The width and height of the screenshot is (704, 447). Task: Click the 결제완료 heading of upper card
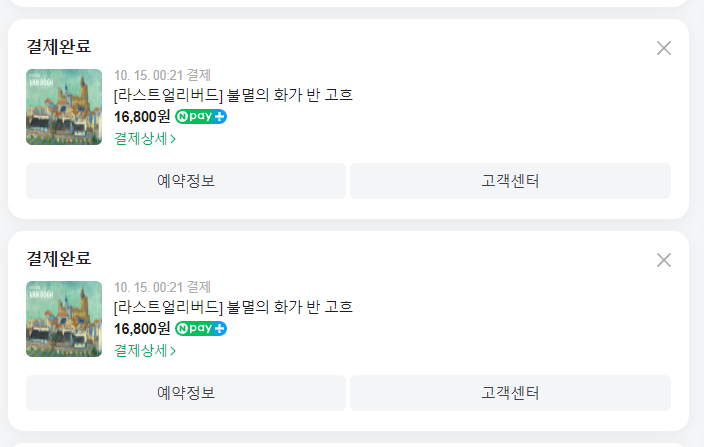[x=59, y=47]
